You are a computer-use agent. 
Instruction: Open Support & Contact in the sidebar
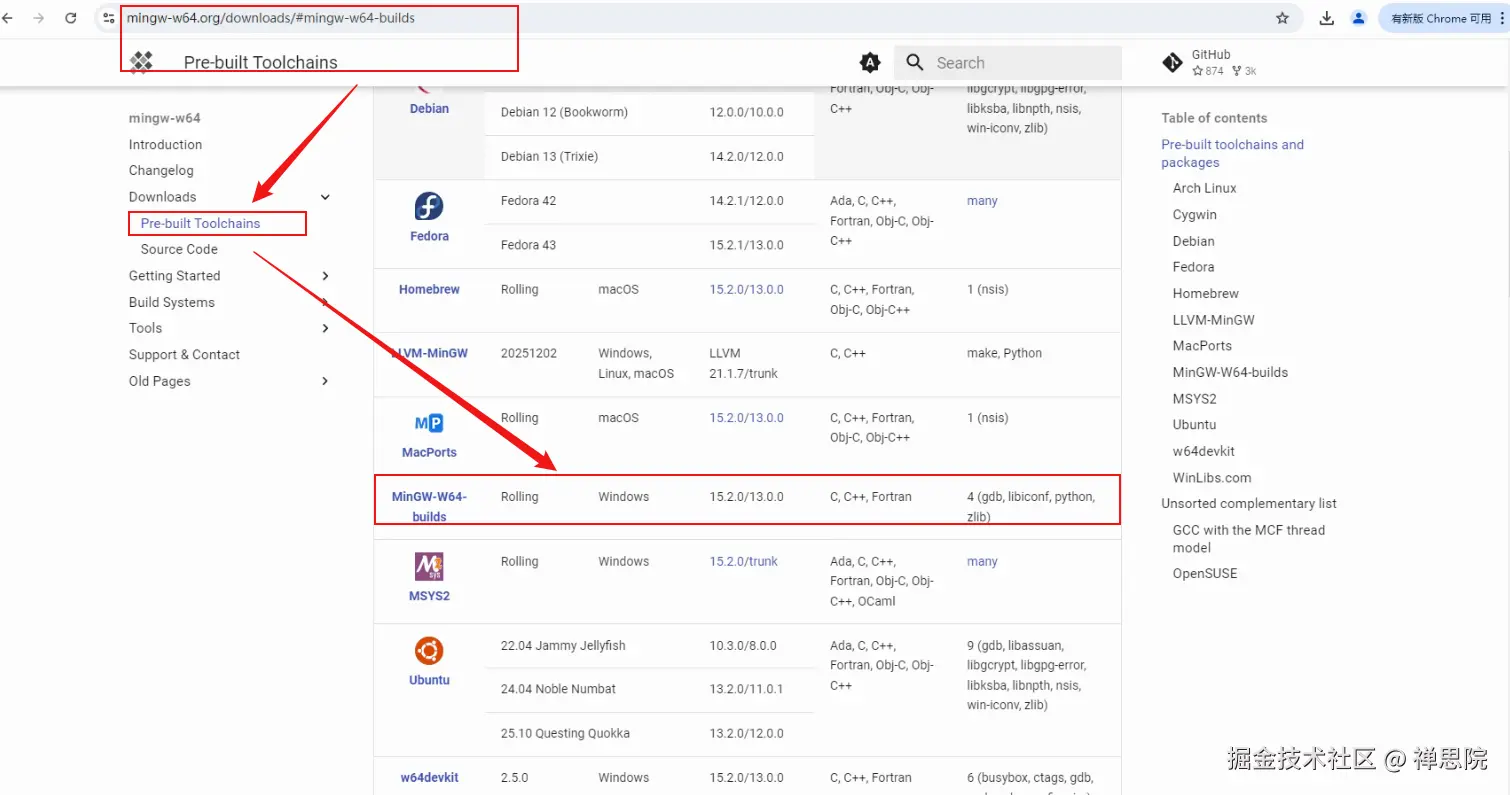(184, 355)
